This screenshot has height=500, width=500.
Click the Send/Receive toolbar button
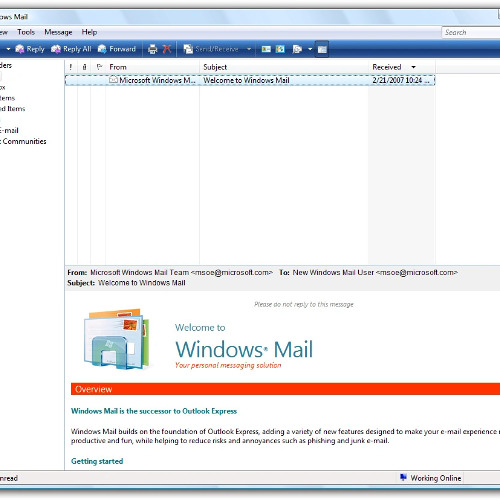[211, 49]
